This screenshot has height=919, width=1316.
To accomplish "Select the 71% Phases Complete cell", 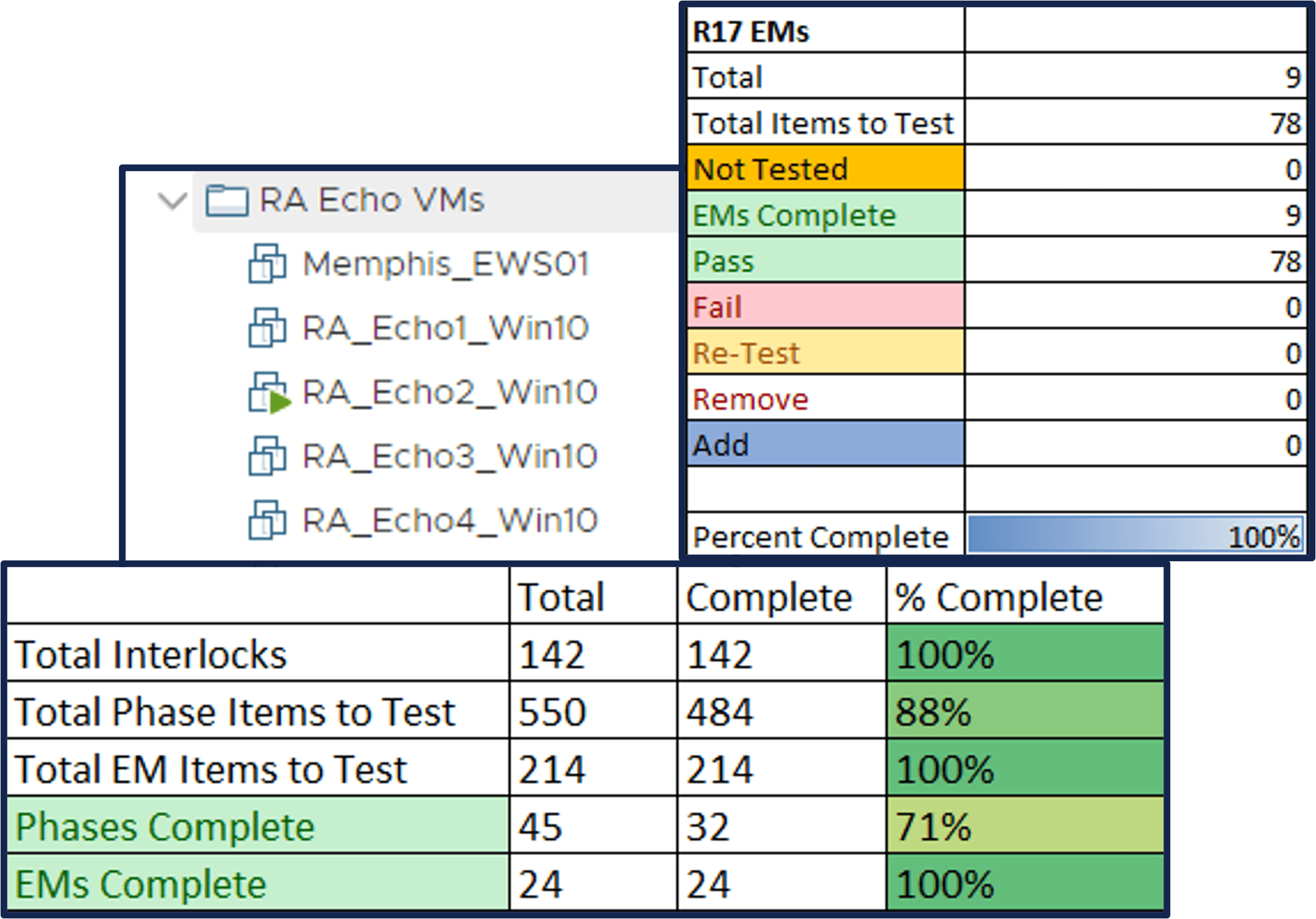I will click(x=1025, y=826).
